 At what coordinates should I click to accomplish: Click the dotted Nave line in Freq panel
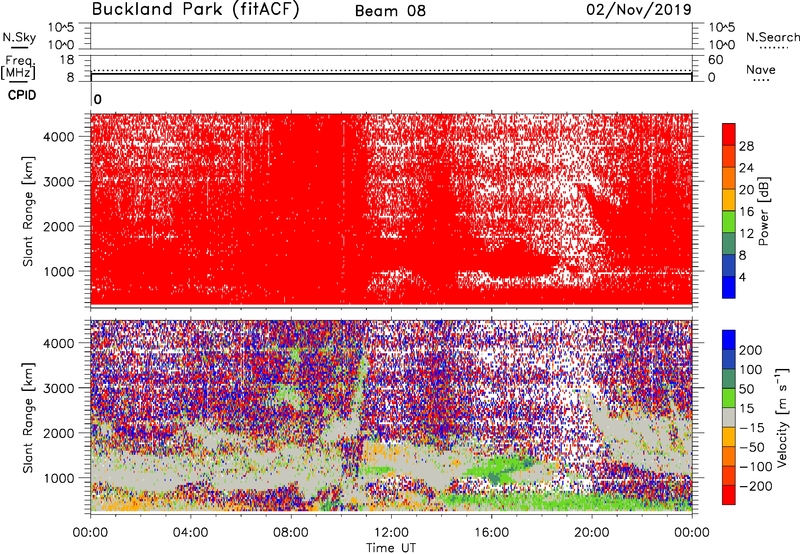point(391,70)
